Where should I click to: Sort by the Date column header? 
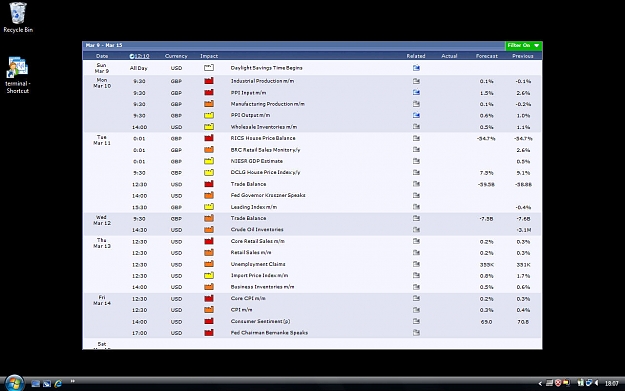[102, 56]
